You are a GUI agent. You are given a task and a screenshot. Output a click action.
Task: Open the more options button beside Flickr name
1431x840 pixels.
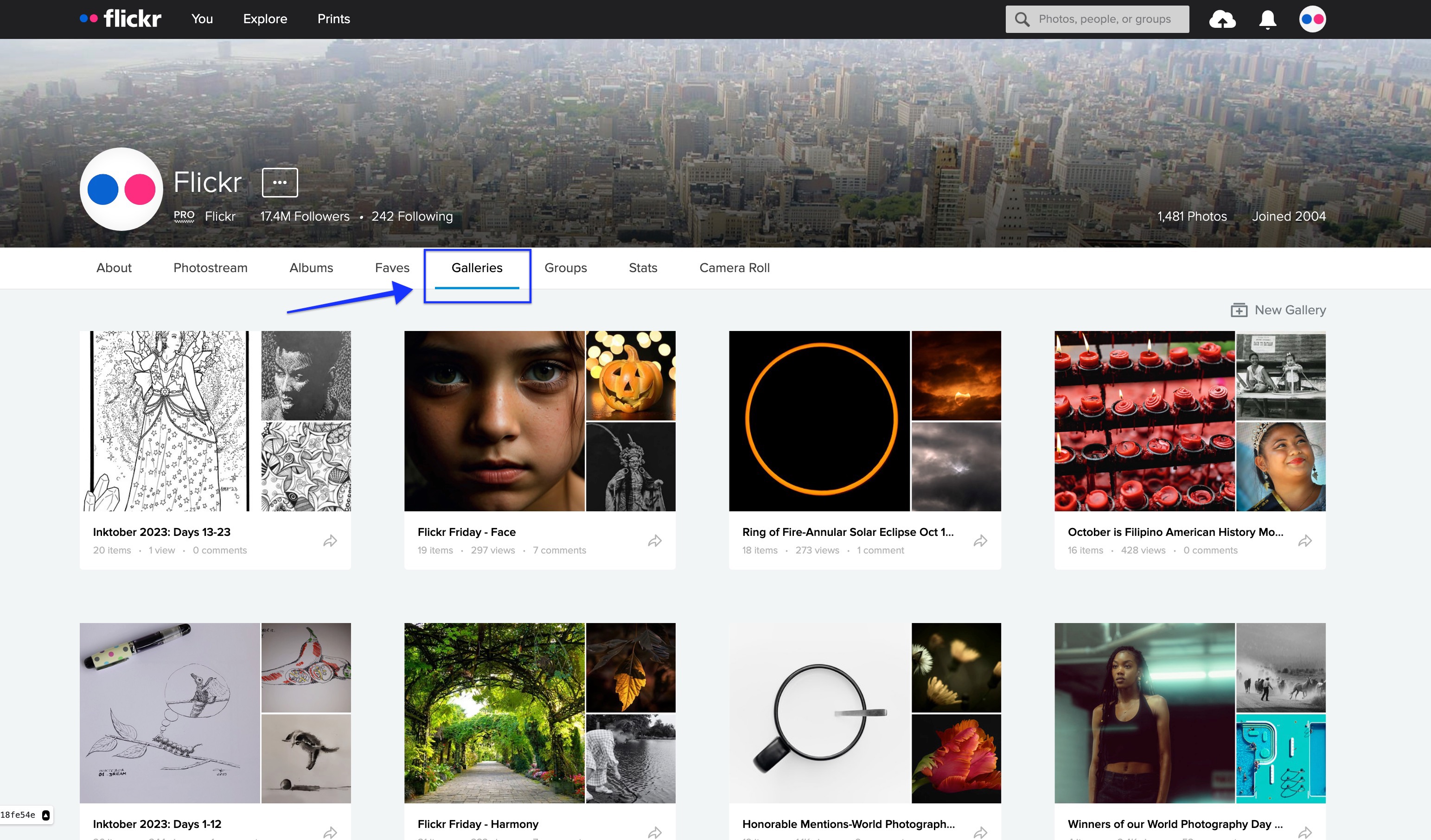(x=280, y=182)
